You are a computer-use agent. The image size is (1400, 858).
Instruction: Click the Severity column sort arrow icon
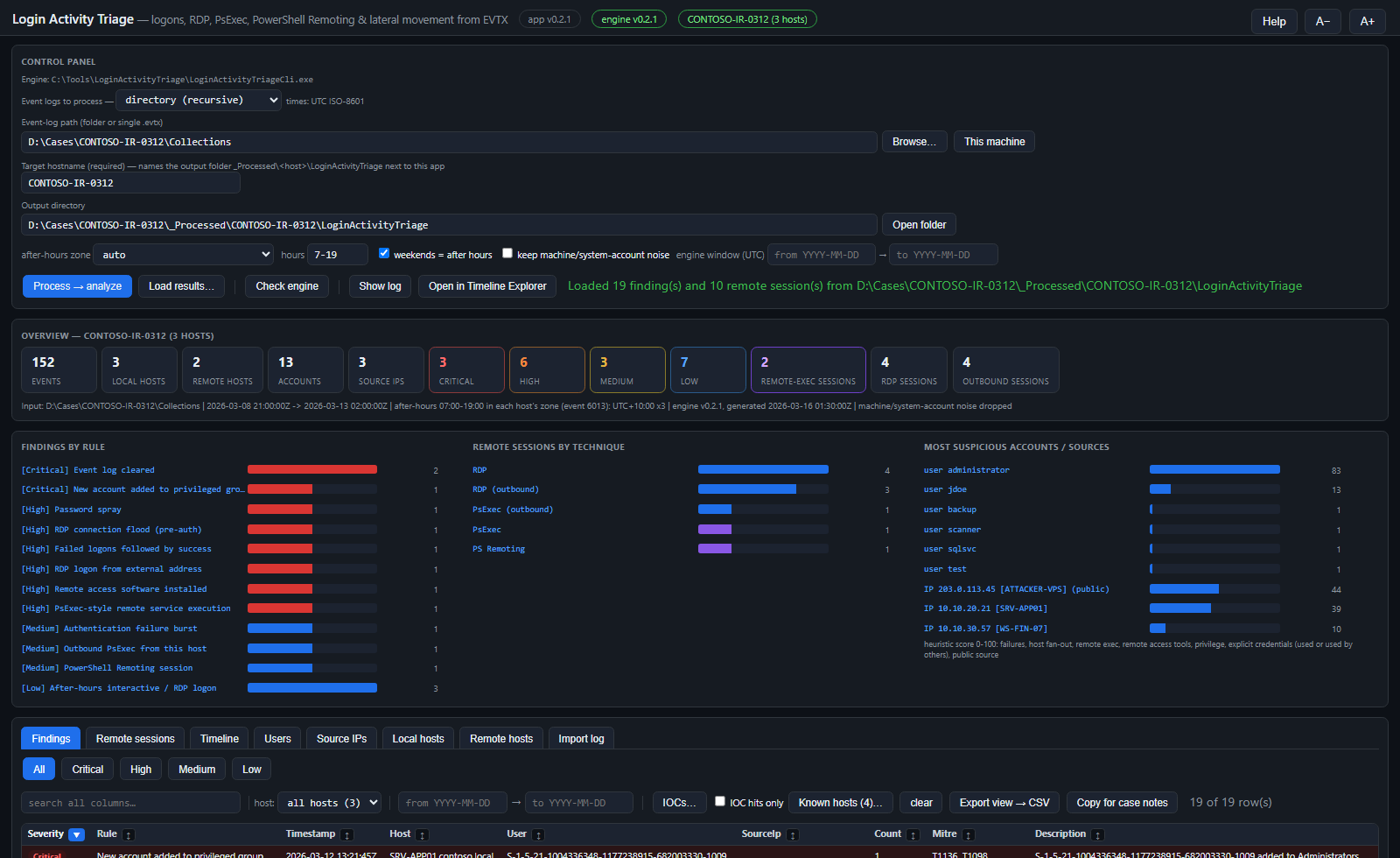click(76, 835)
